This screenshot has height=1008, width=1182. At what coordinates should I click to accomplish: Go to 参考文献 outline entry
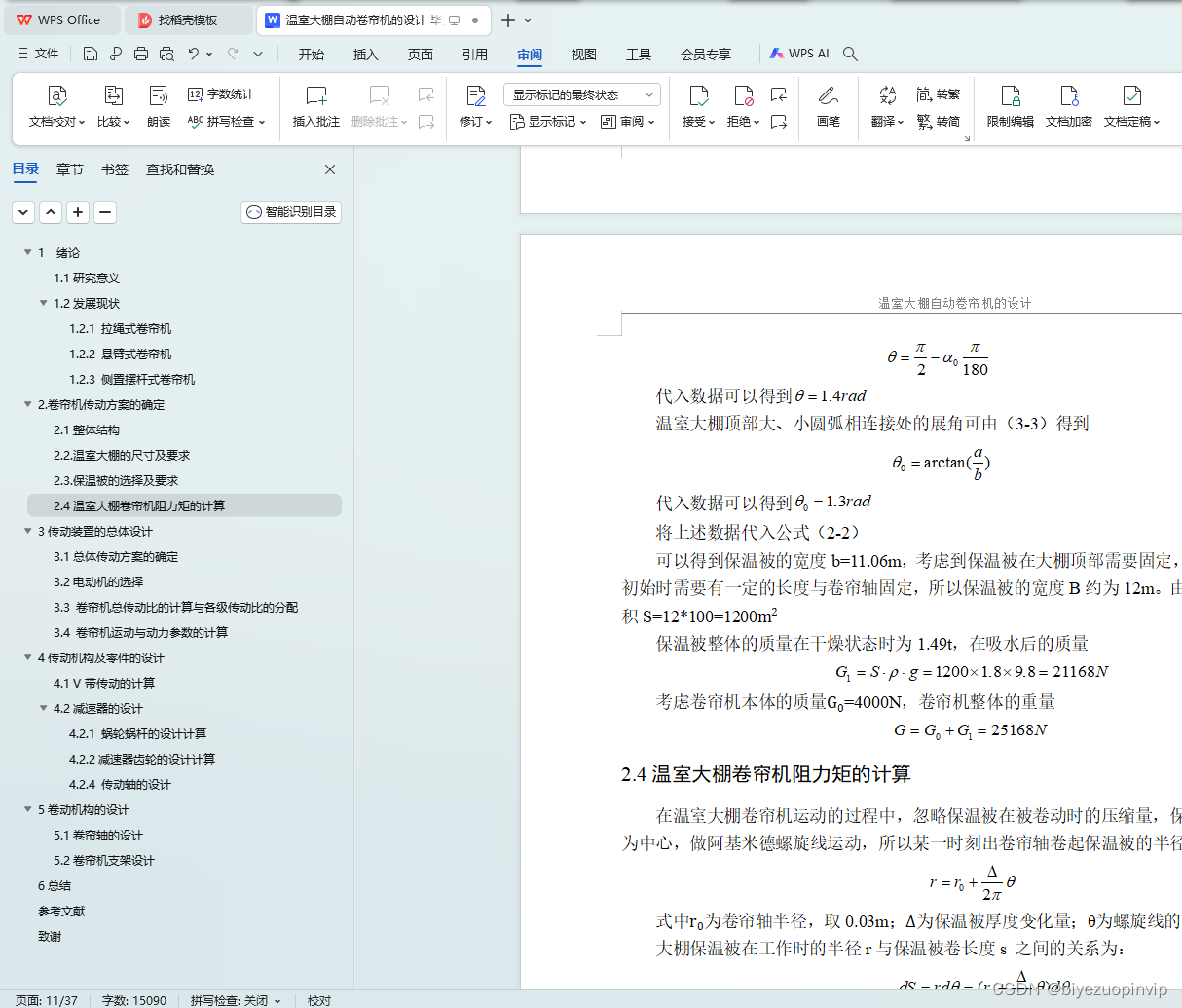(61, 911)
